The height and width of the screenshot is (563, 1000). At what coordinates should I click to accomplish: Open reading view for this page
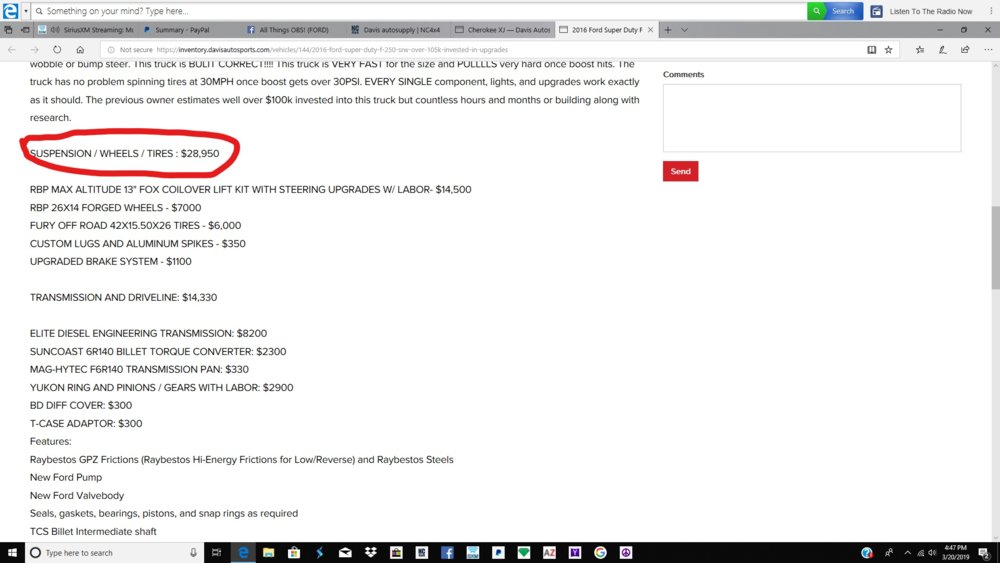[871, 50]
